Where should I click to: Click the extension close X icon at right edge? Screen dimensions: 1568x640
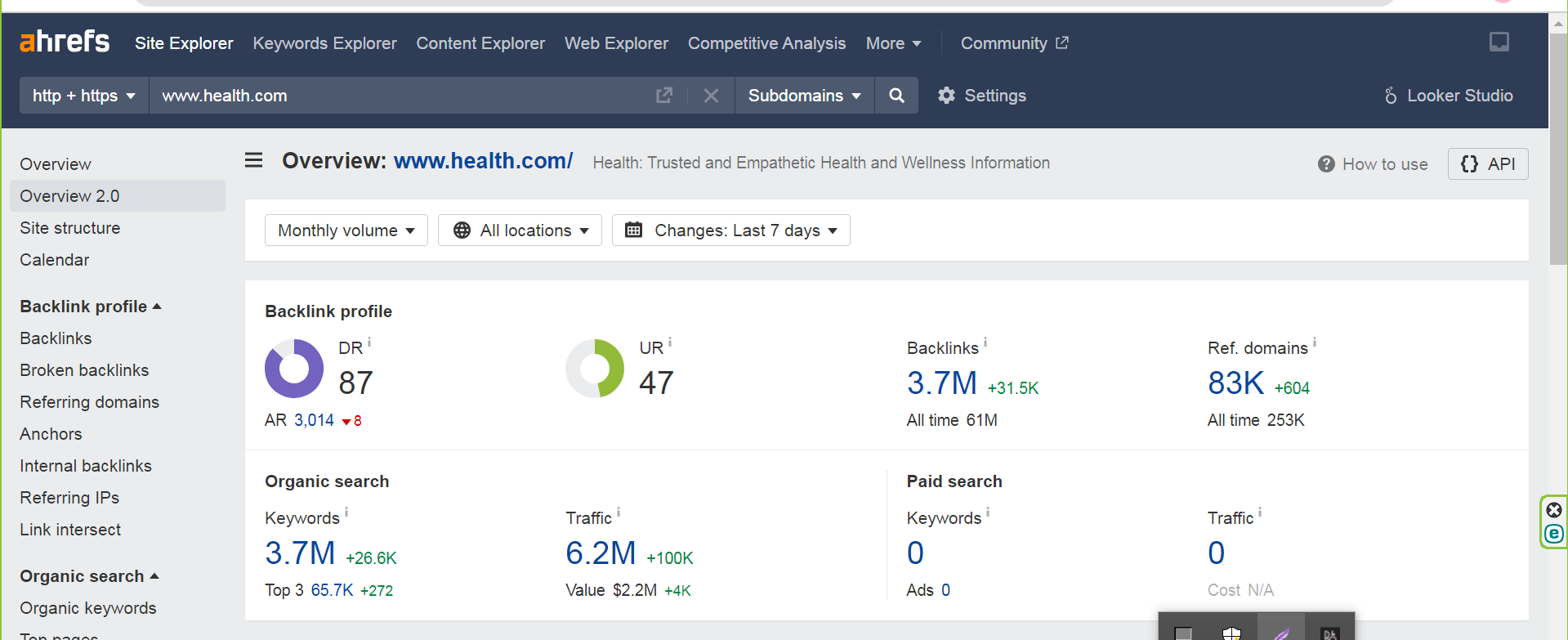coord(1554,510)
